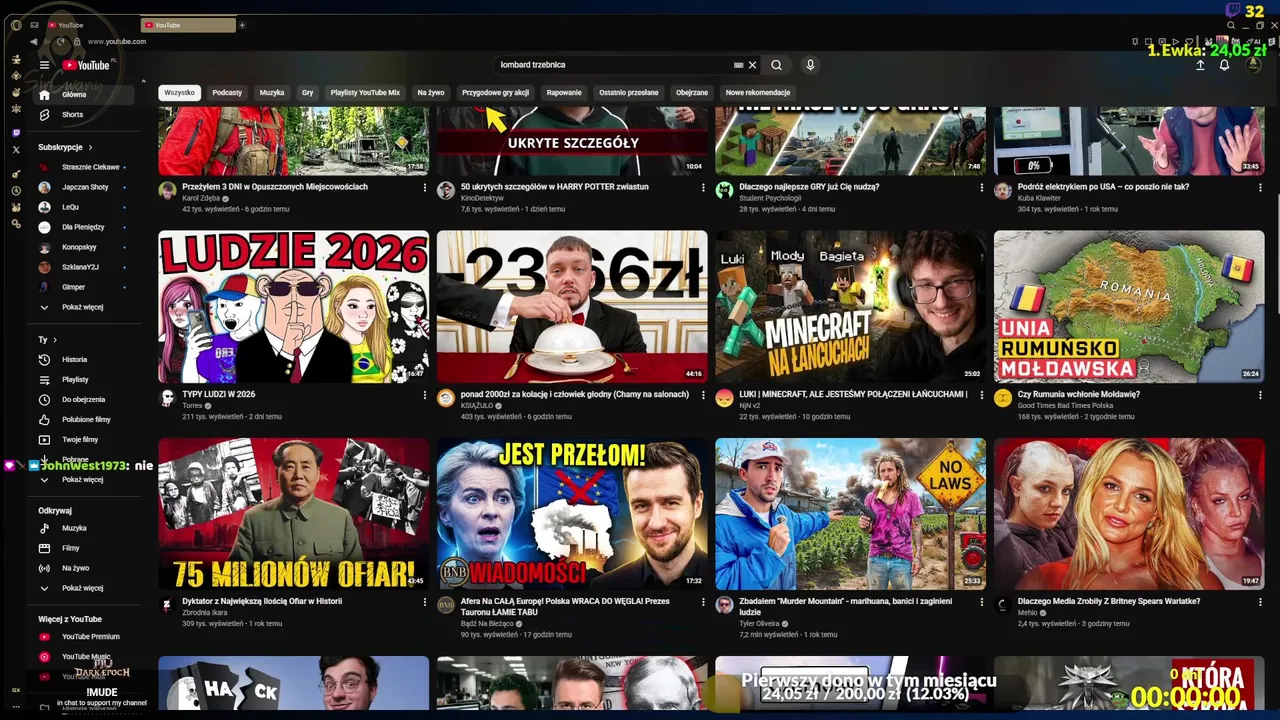Play the Jest przełom Wiadomości thumbnail
The width and height of the screenshot is (1280, 720).
pyautogui.click(x=572, y=514)
